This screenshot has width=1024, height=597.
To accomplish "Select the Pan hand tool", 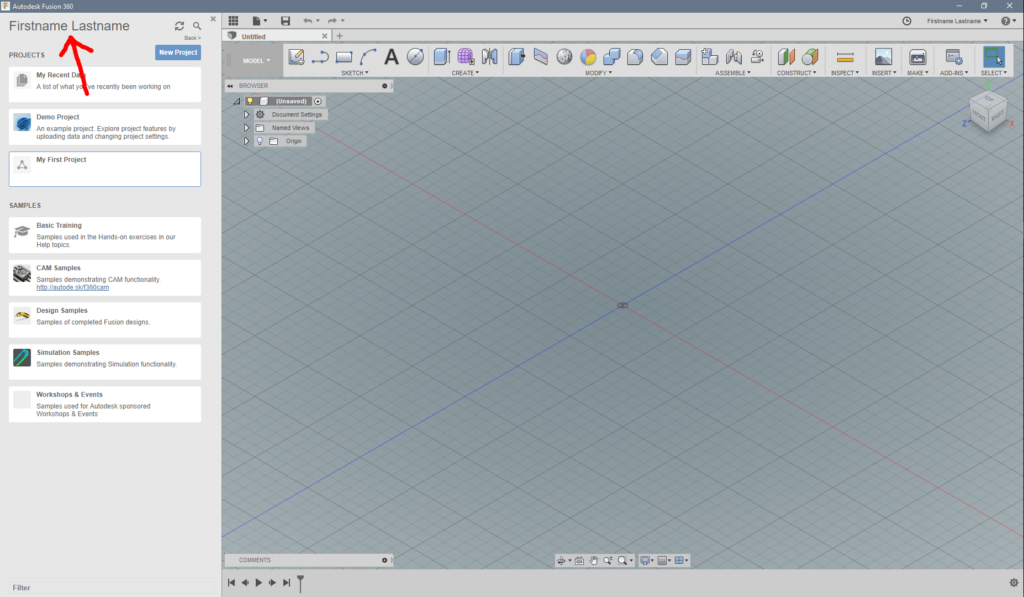I will 593,561.
